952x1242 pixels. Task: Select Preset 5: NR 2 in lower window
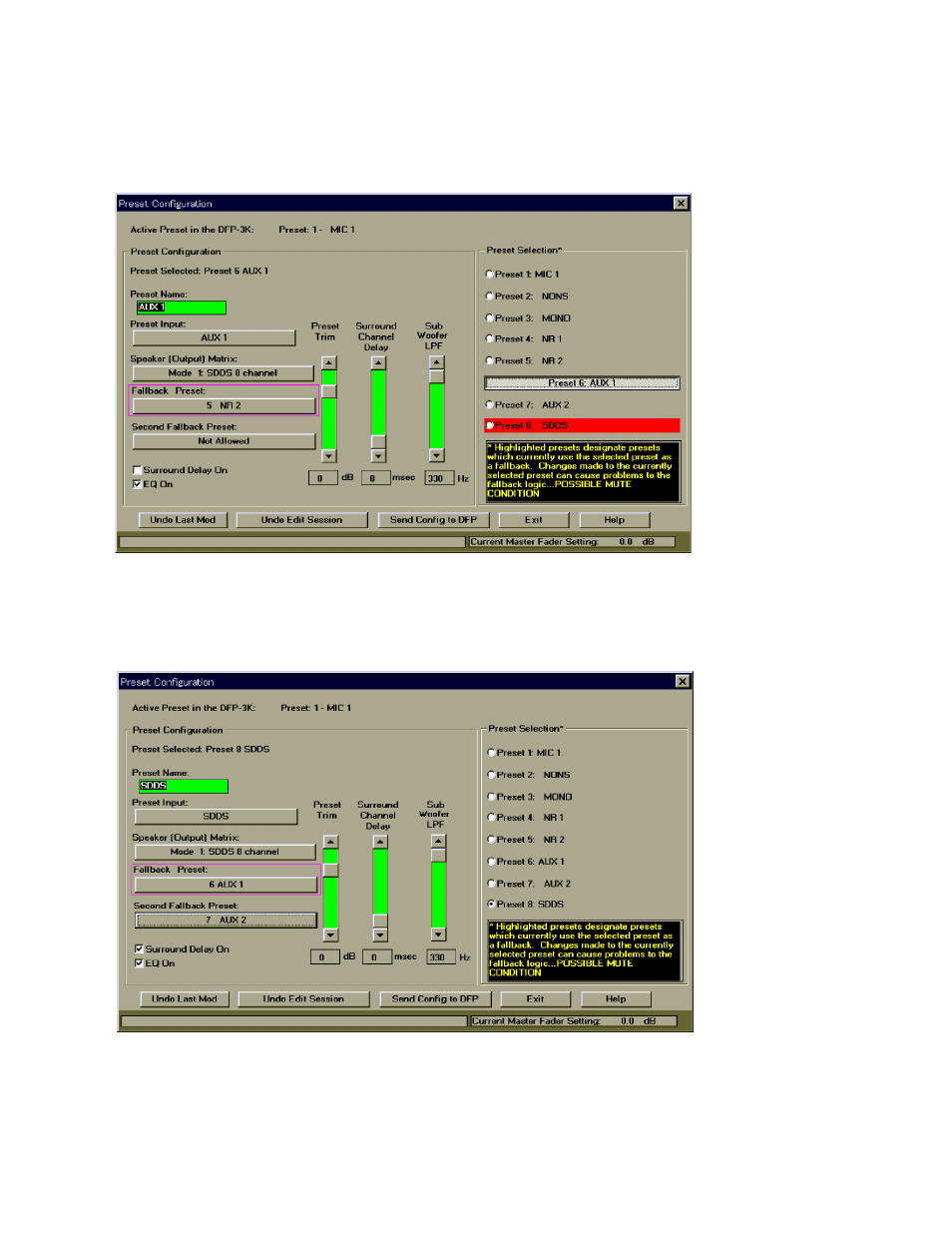click(526, 840)
